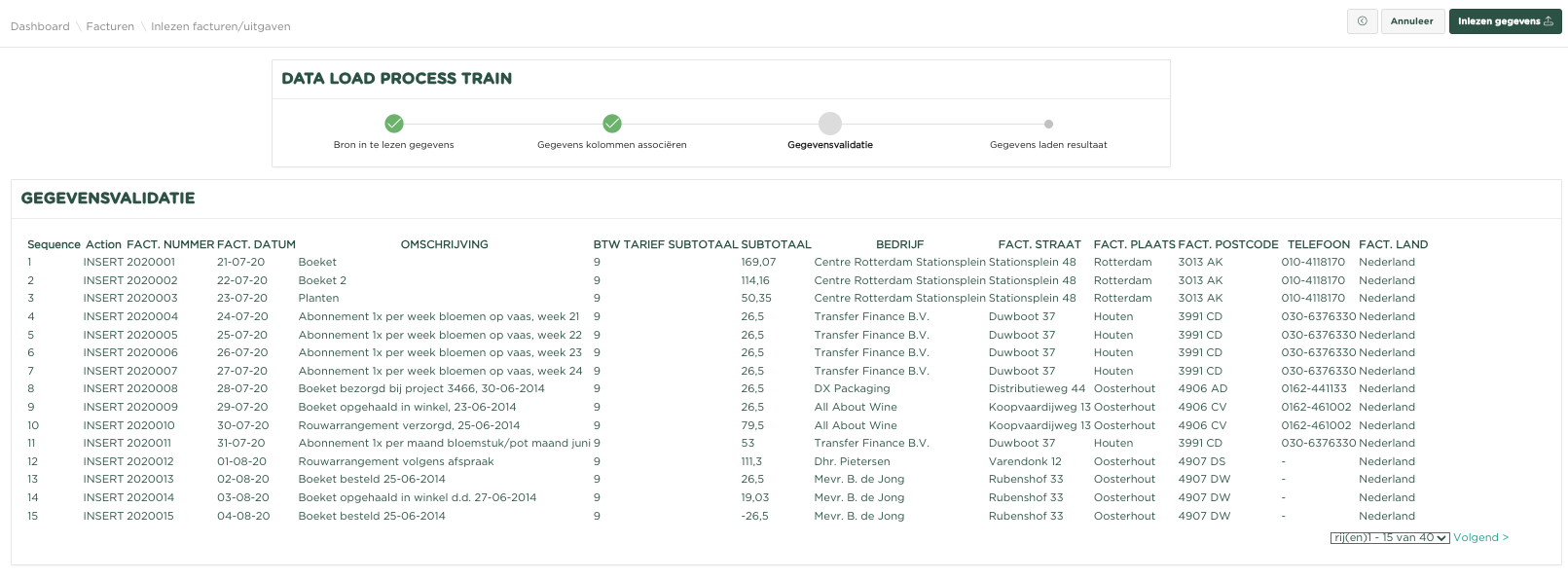
Task: Click date cell 21-07-20
Action: 240,262
